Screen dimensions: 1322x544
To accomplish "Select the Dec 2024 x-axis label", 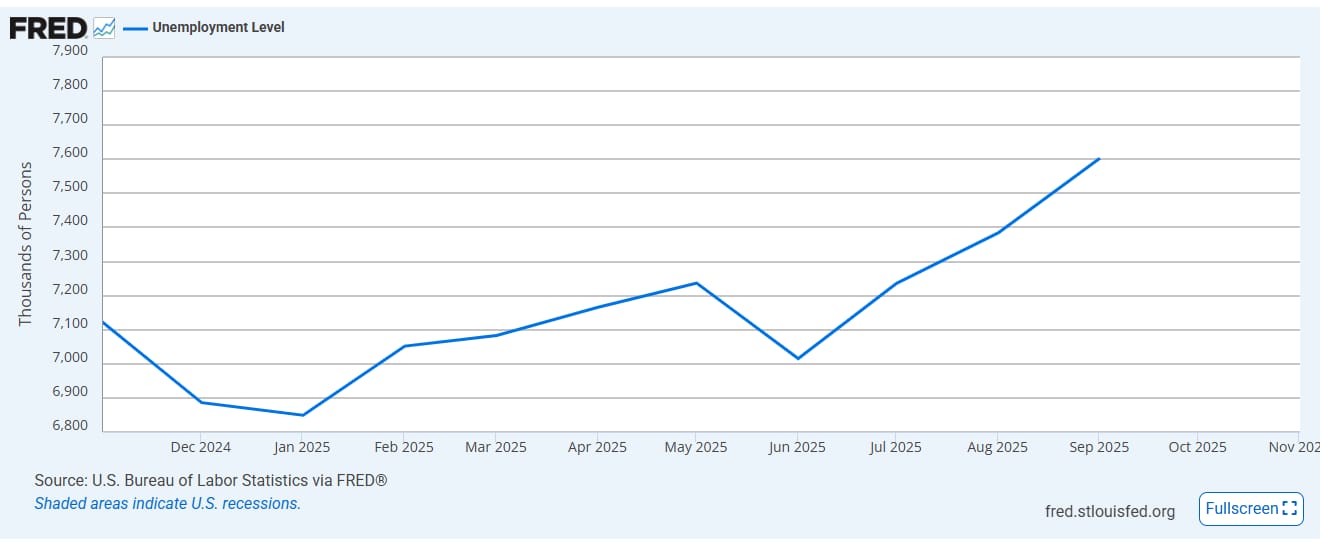I will coord(200,447).
